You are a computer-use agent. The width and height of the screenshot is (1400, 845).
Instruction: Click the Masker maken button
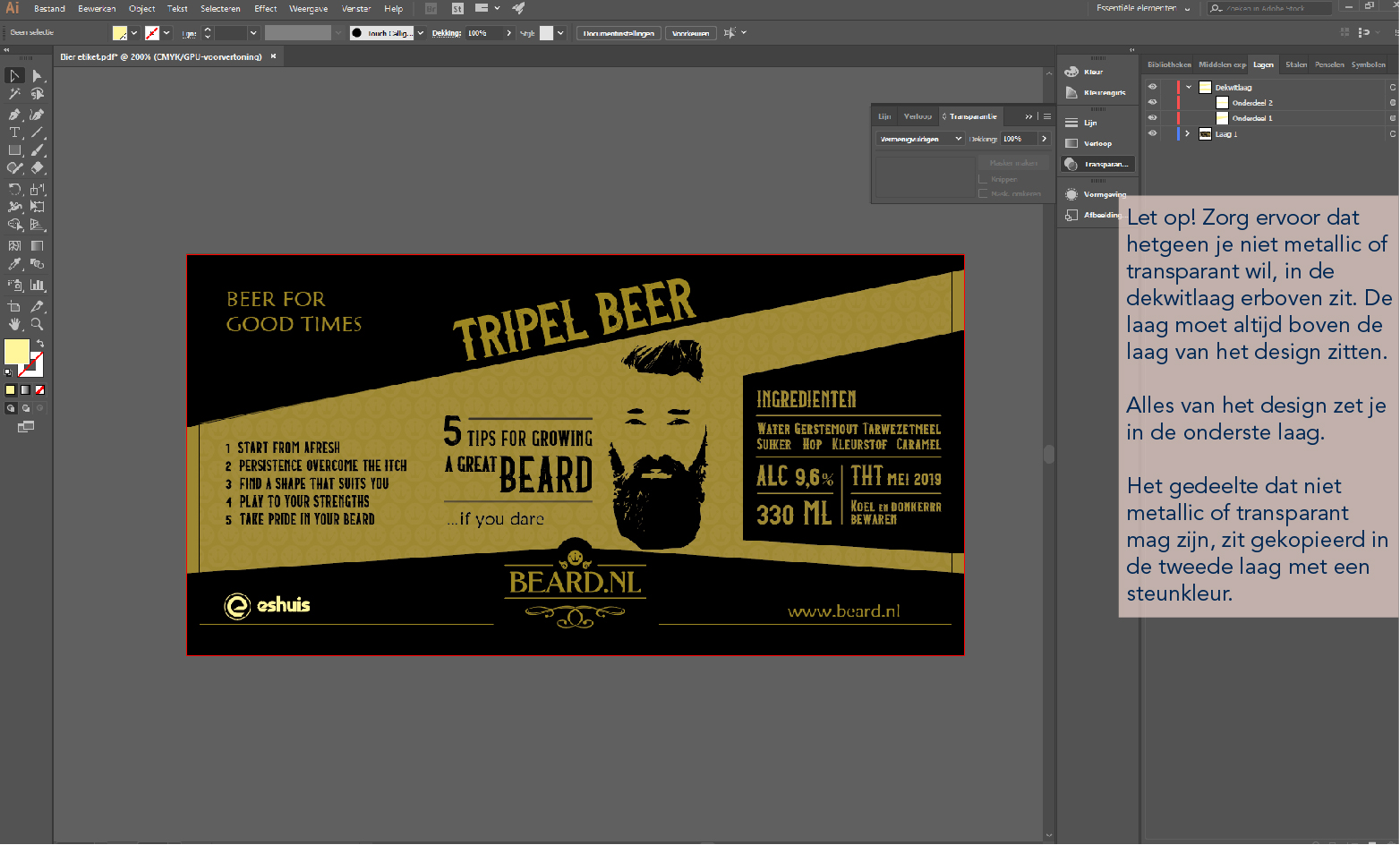(1013, 163)
